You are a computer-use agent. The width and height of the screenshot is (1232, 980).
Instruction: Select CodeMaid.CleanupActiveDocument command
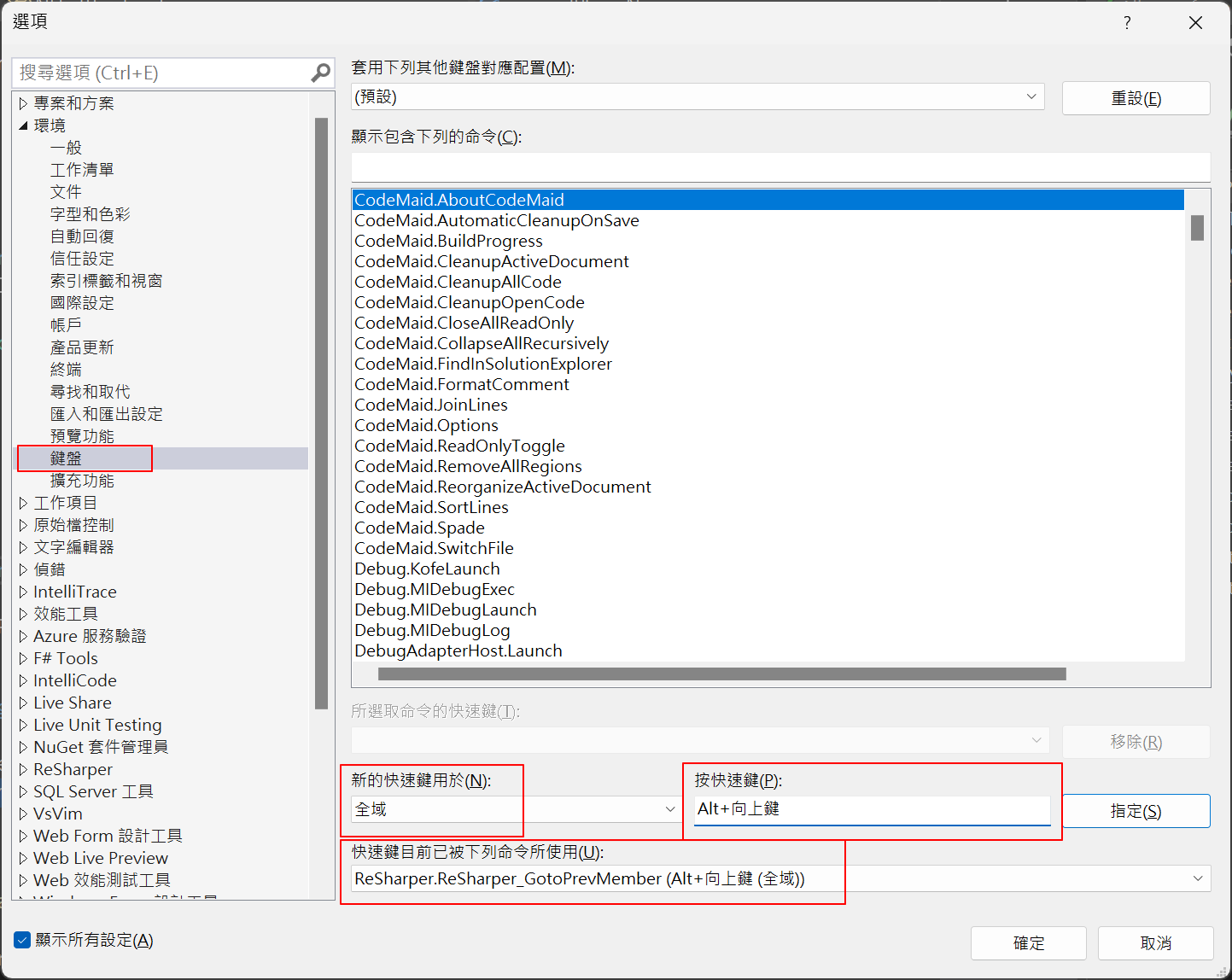[x=492, y=261]
